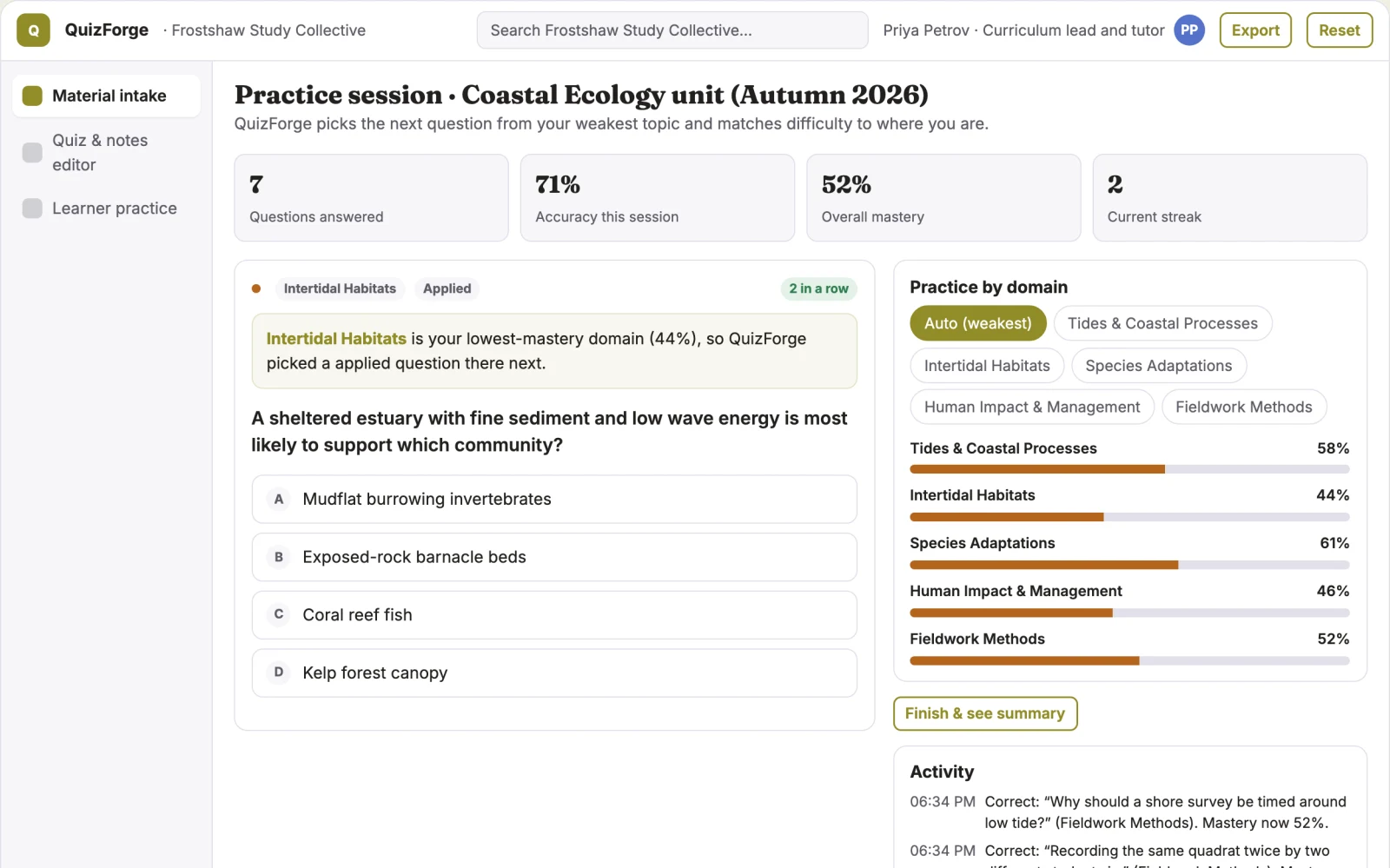Select Tides & Coastal Processes chip
Screen dimensions: 1390x868
(x=1162, y=323)
